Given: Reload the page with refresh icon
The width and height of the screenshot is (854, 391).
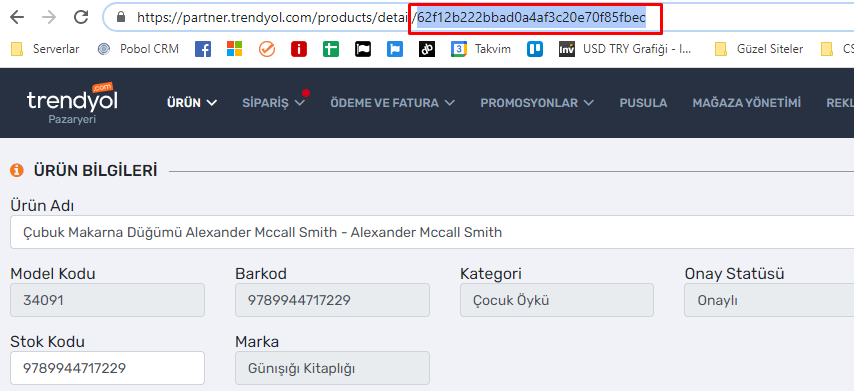Looking at the screenshot, I should click(x=81, y=17).
